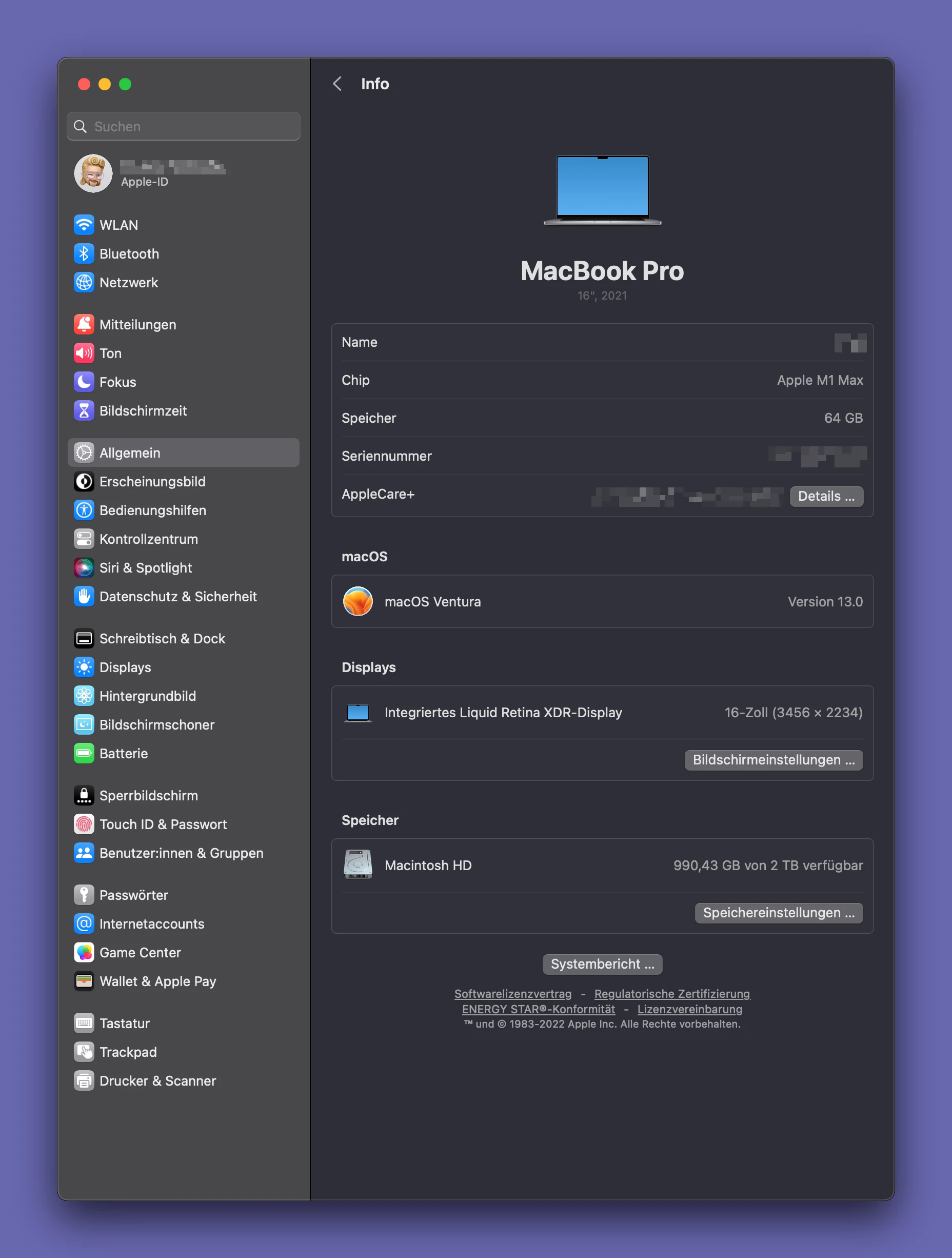Open Bildschirmzeit hourglass icon
The width and height of the screenshot is (952, 1258).
[84, 410]
